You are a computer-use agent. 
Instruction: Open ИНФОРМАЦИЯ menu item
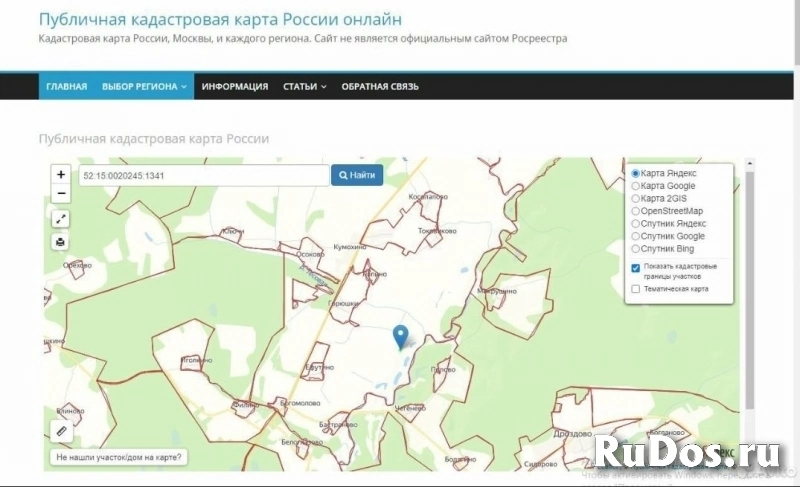tap(235, 87)
